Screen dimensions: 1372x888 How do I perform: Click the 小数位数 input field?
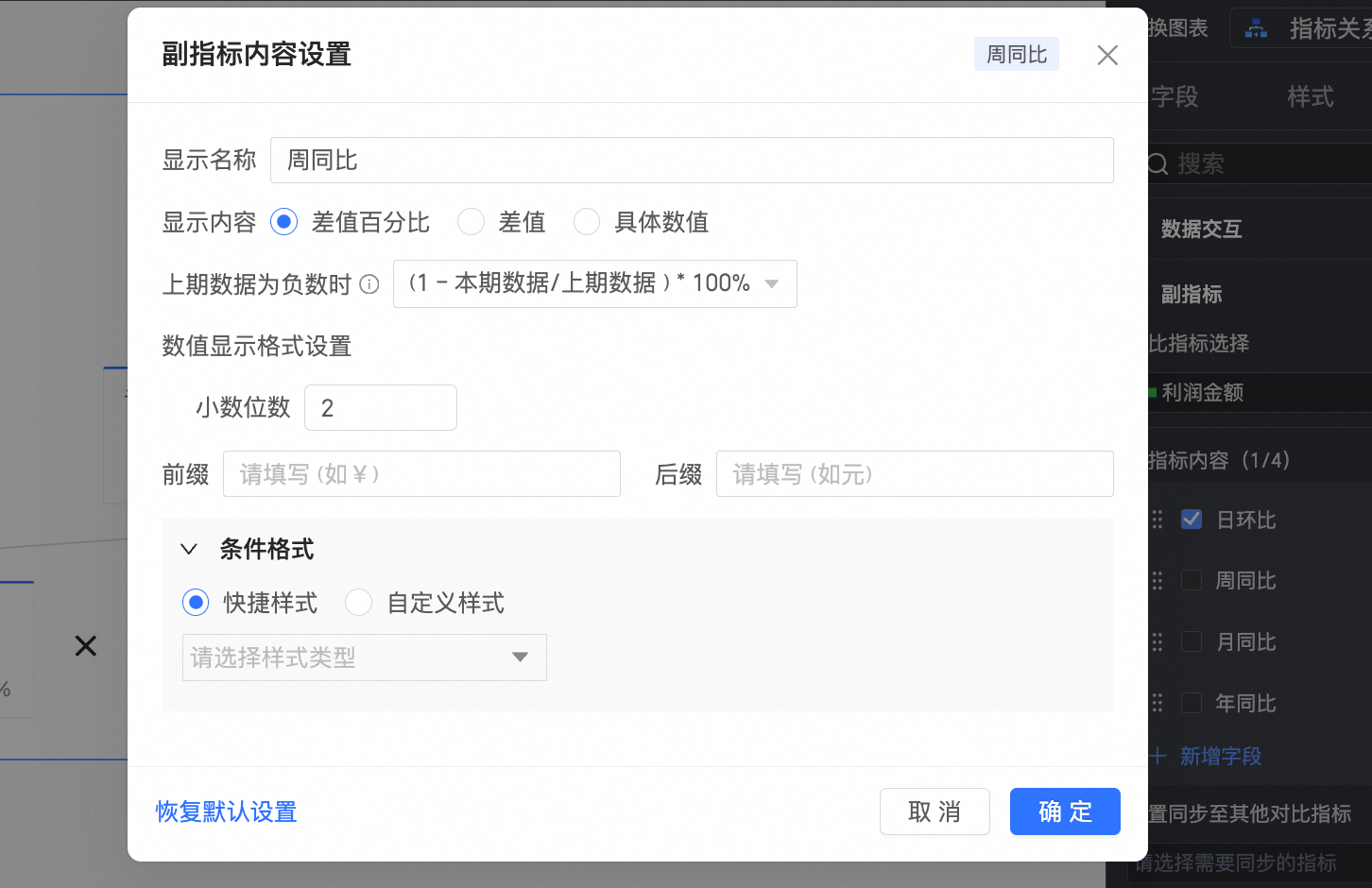381,408
